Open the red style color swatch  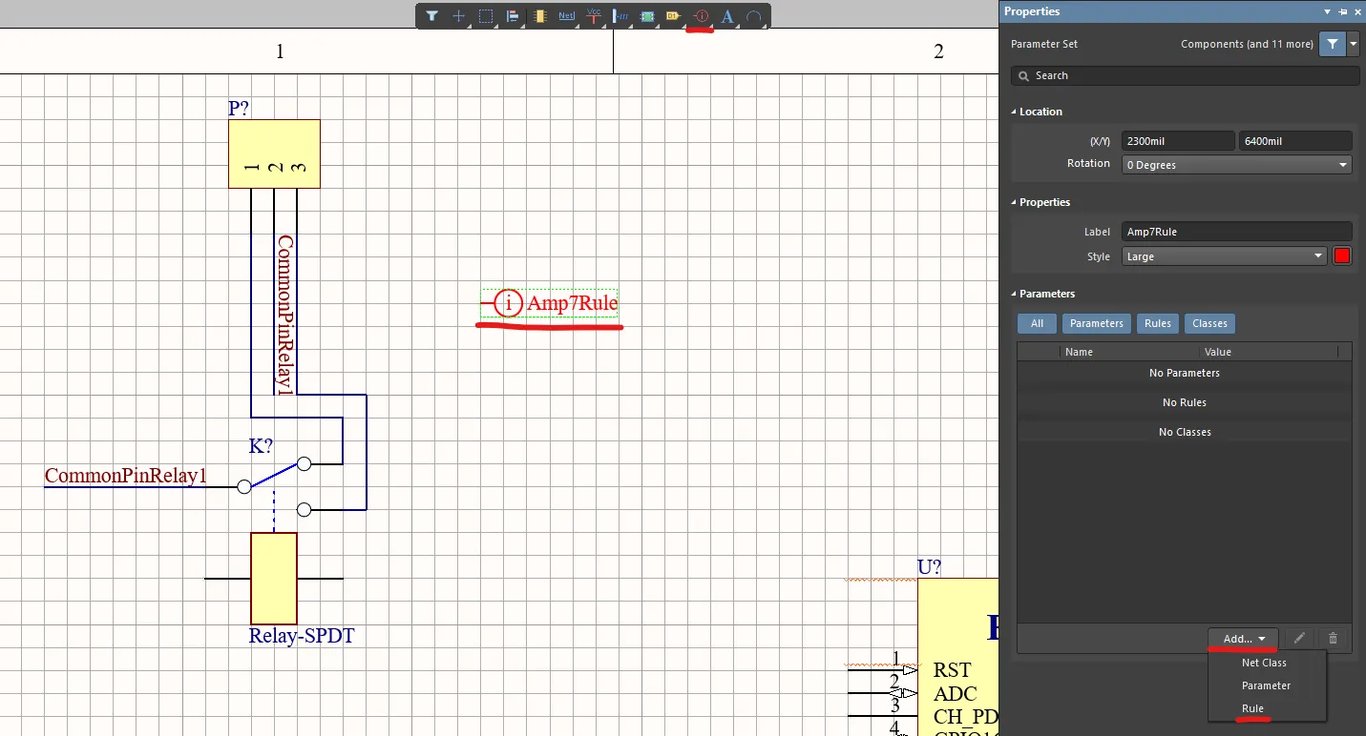(1342, 256)
